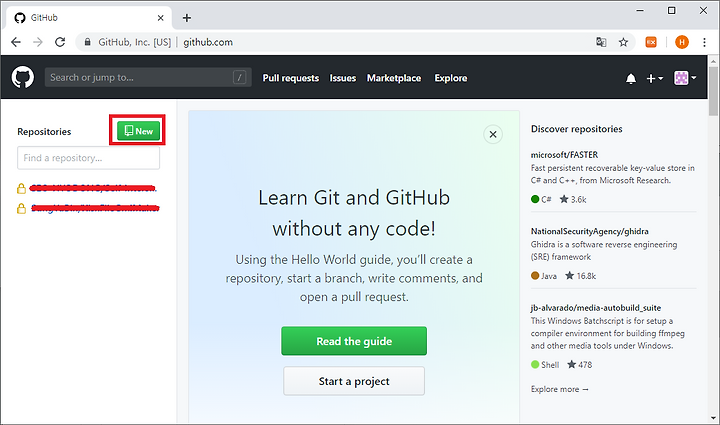This screenshot has height=425, width=720.
Task: Open Issues in the header
Action: point(343,78)
